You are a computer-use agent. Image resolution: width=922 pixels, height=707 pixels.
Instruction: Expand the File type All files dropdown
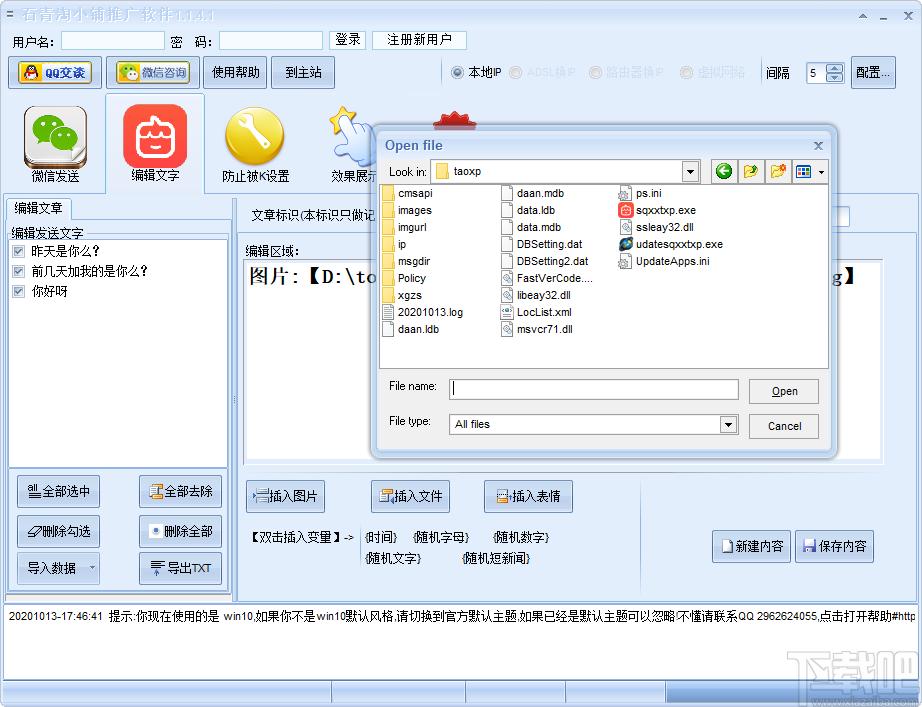[728, 424]
